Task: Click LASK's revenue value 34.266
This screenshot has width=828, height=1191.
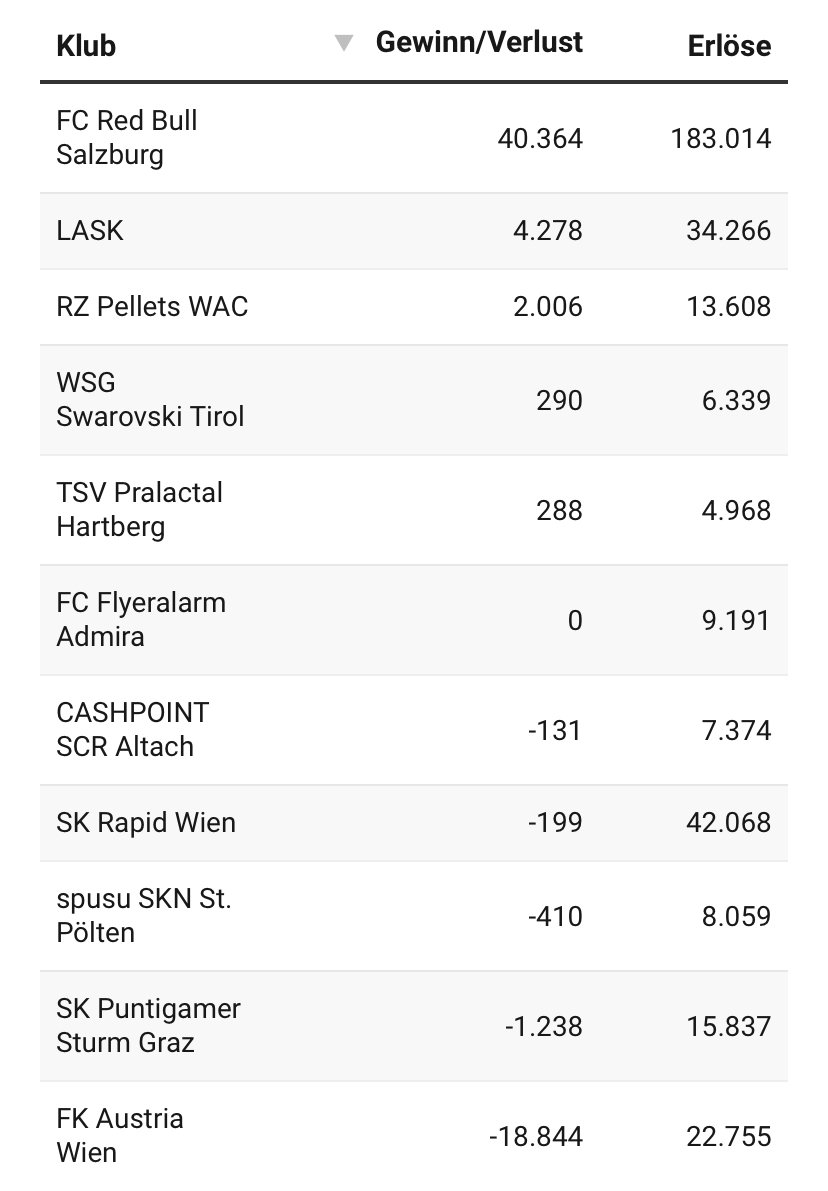Action: [x=728, y=231]
